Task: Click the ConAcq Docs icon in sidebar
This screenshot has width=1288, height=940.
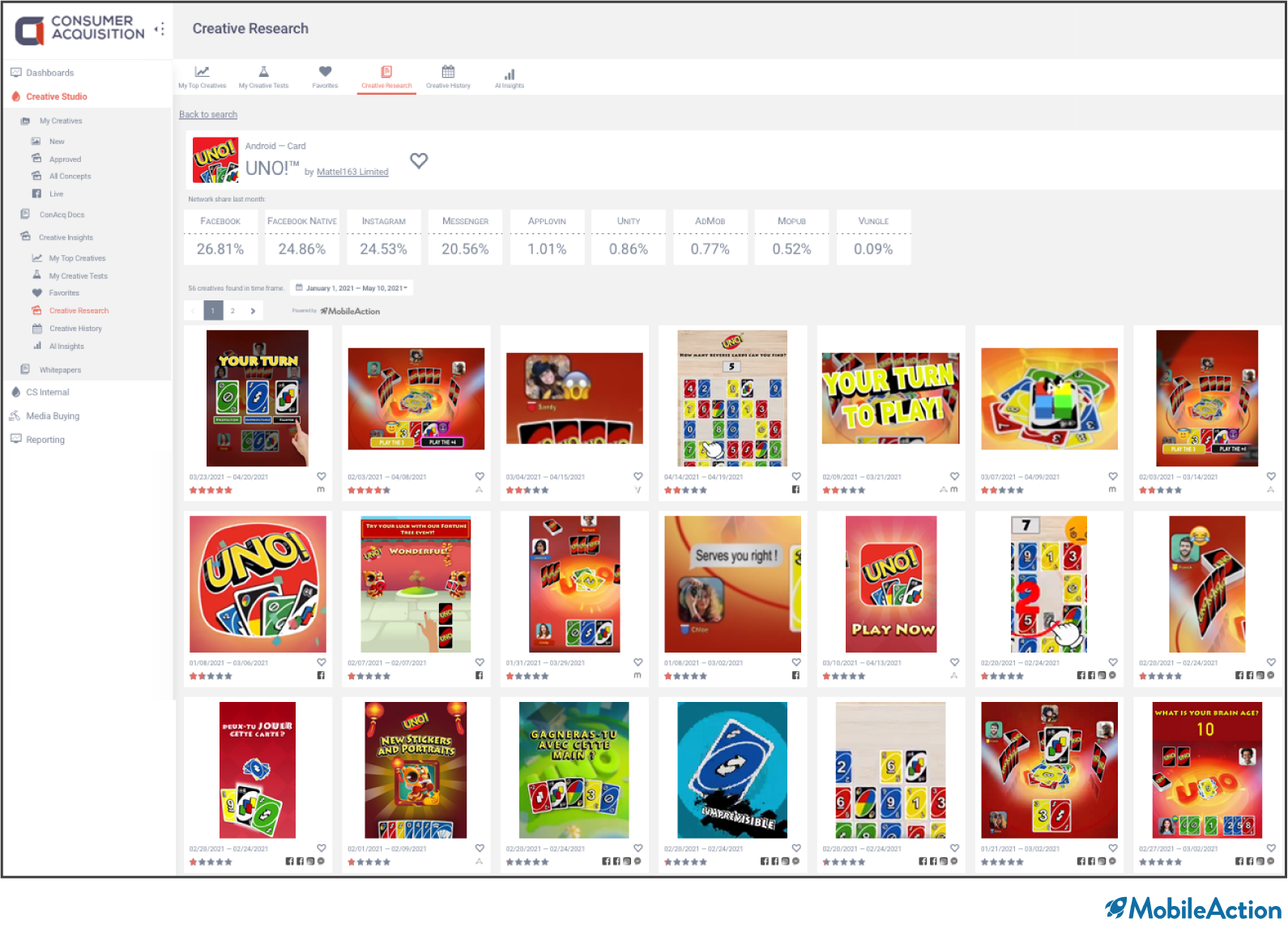Action: 25,215
